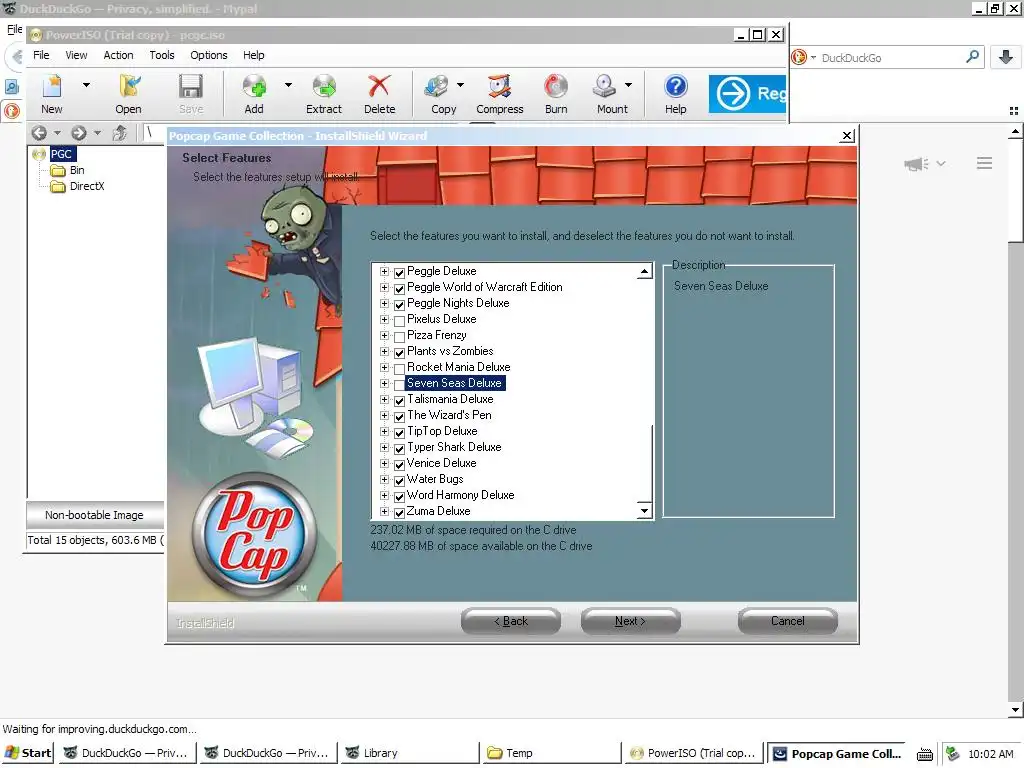Uncheck Plants vs Zombies checkbox
1024x768 pixels.
pyautogui.click(x=400, y=353)
